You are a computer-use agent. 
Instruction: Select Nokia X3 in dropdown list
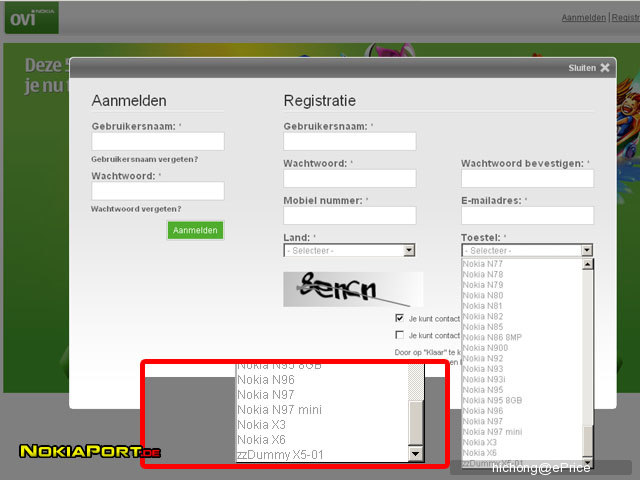point(522,442)
